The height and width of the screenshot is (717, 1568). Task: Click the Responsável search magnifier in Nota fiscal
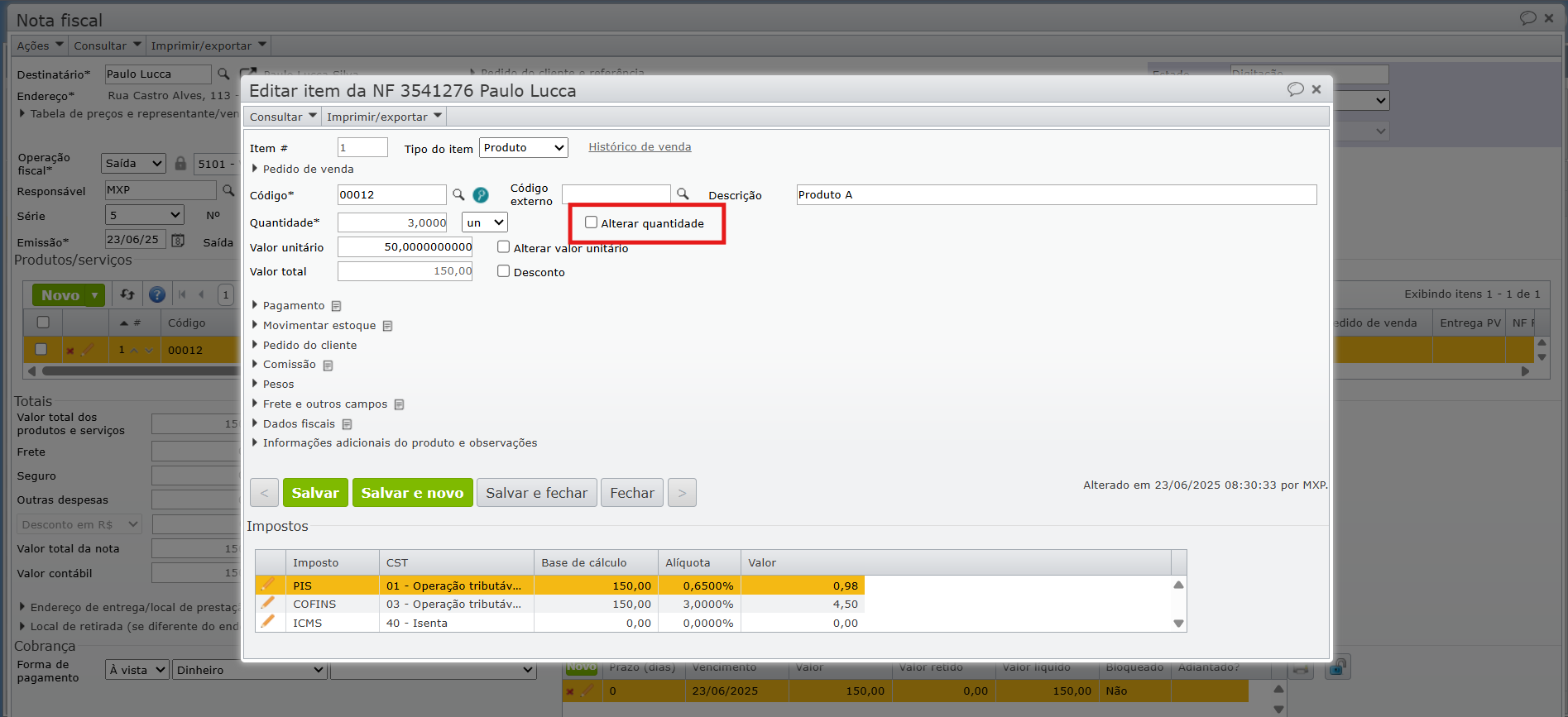pos(228,190)
